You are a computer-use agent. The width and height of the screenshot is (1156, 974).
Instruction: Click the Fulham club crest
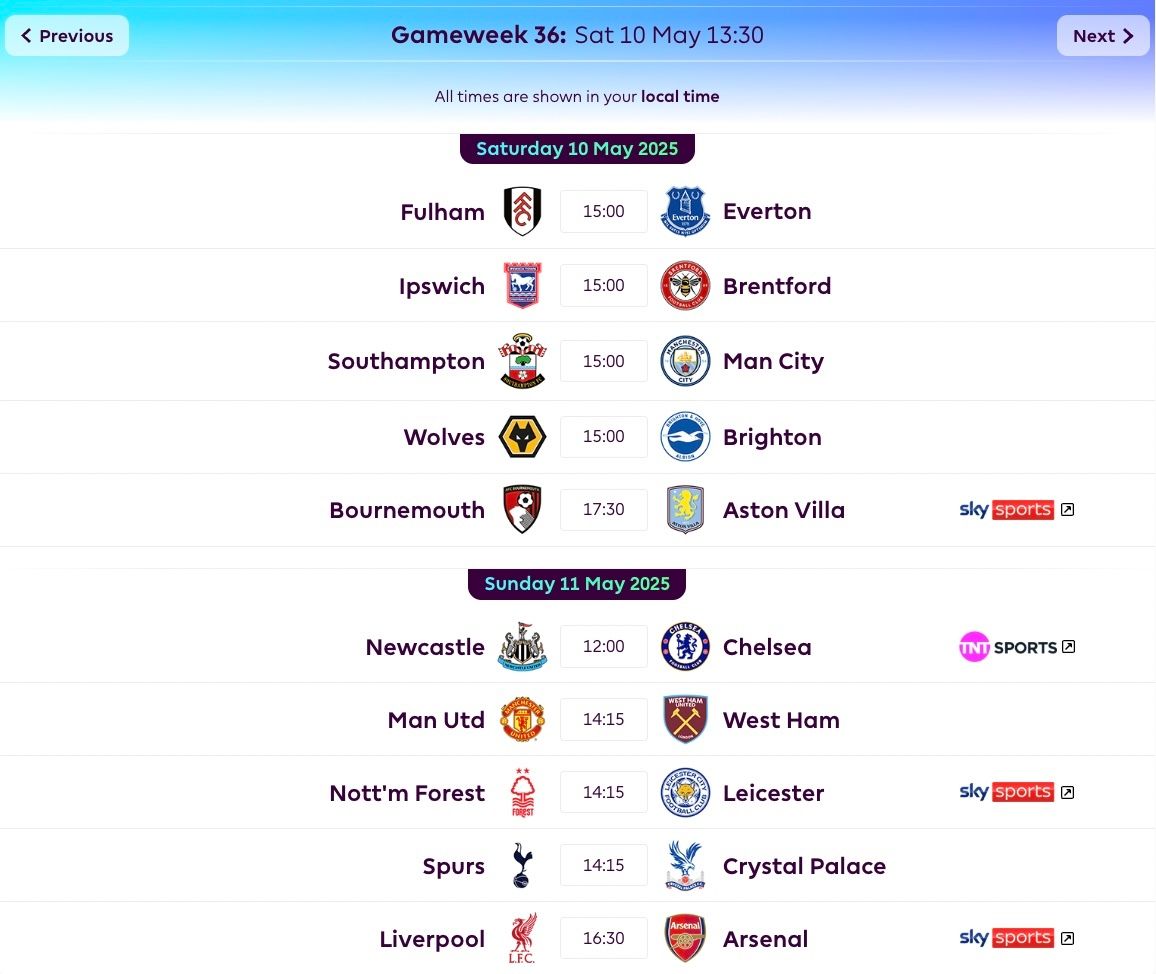coord(522,212)
